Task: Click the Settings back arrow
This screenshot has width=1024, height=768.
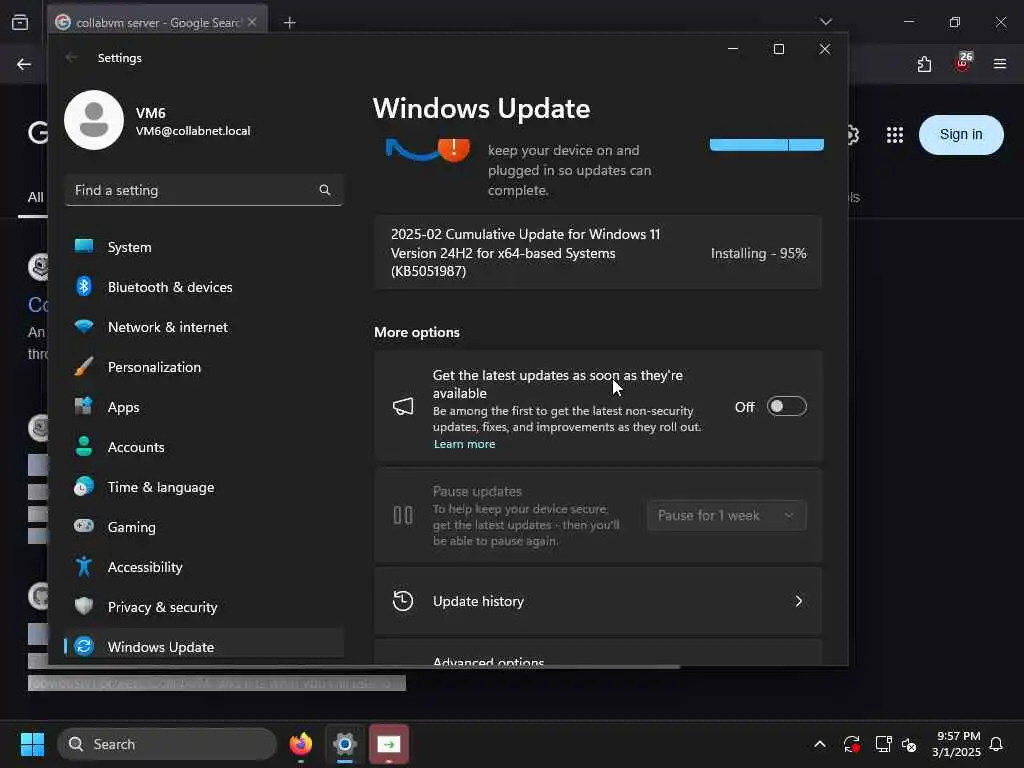Action: coord(72,57)
